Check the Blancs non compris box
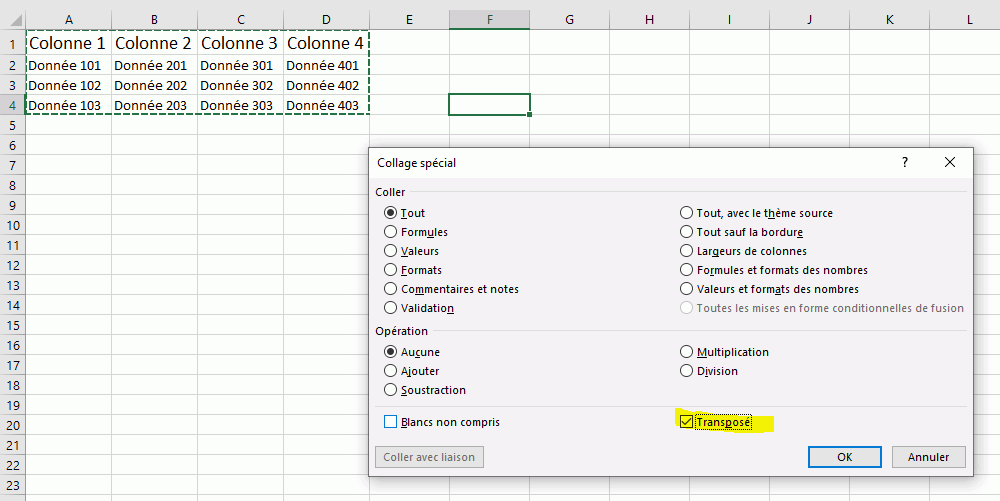Viewport: 1000px width, 501px height. coord(391,422)
